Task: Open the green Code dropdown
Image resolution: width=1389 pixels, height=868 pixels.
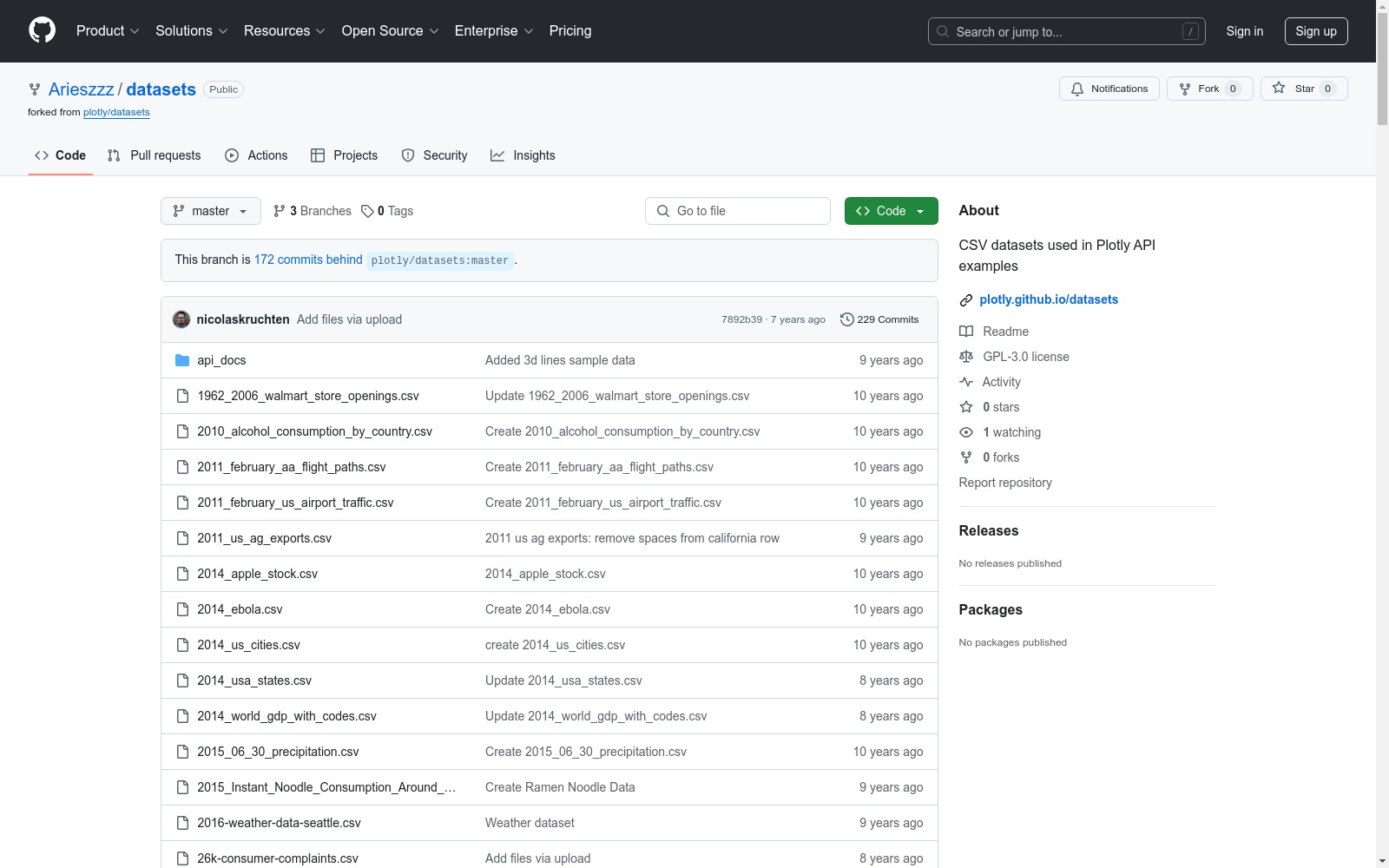Action: [x=892, y=211]
